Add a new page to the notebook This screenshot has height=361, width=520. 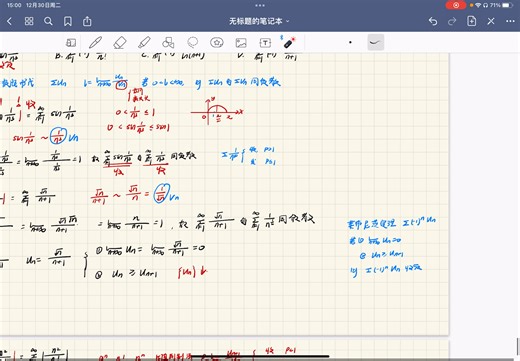(x=471, y=21)
